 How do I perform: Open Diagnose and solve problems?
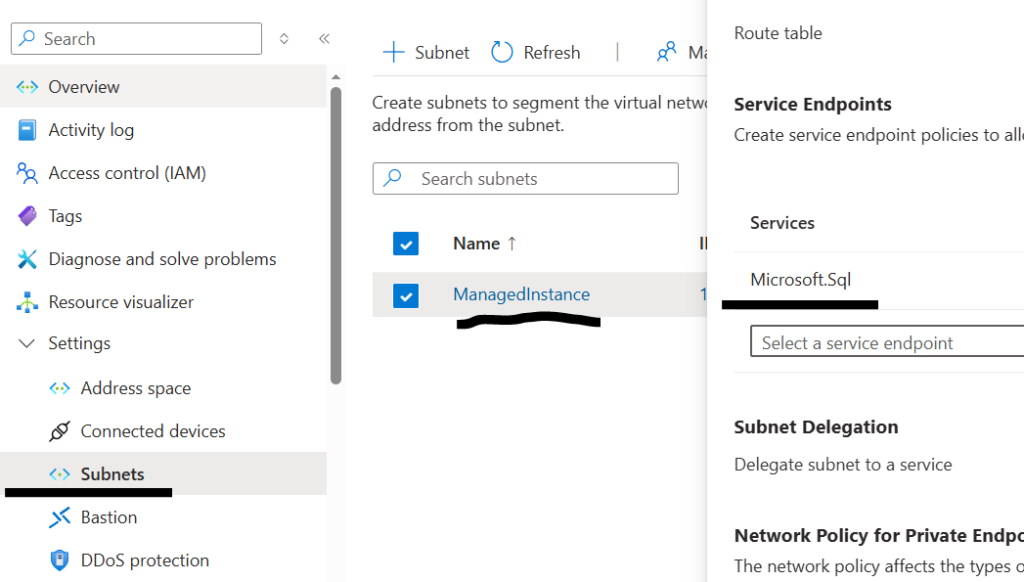pos(163,259)
